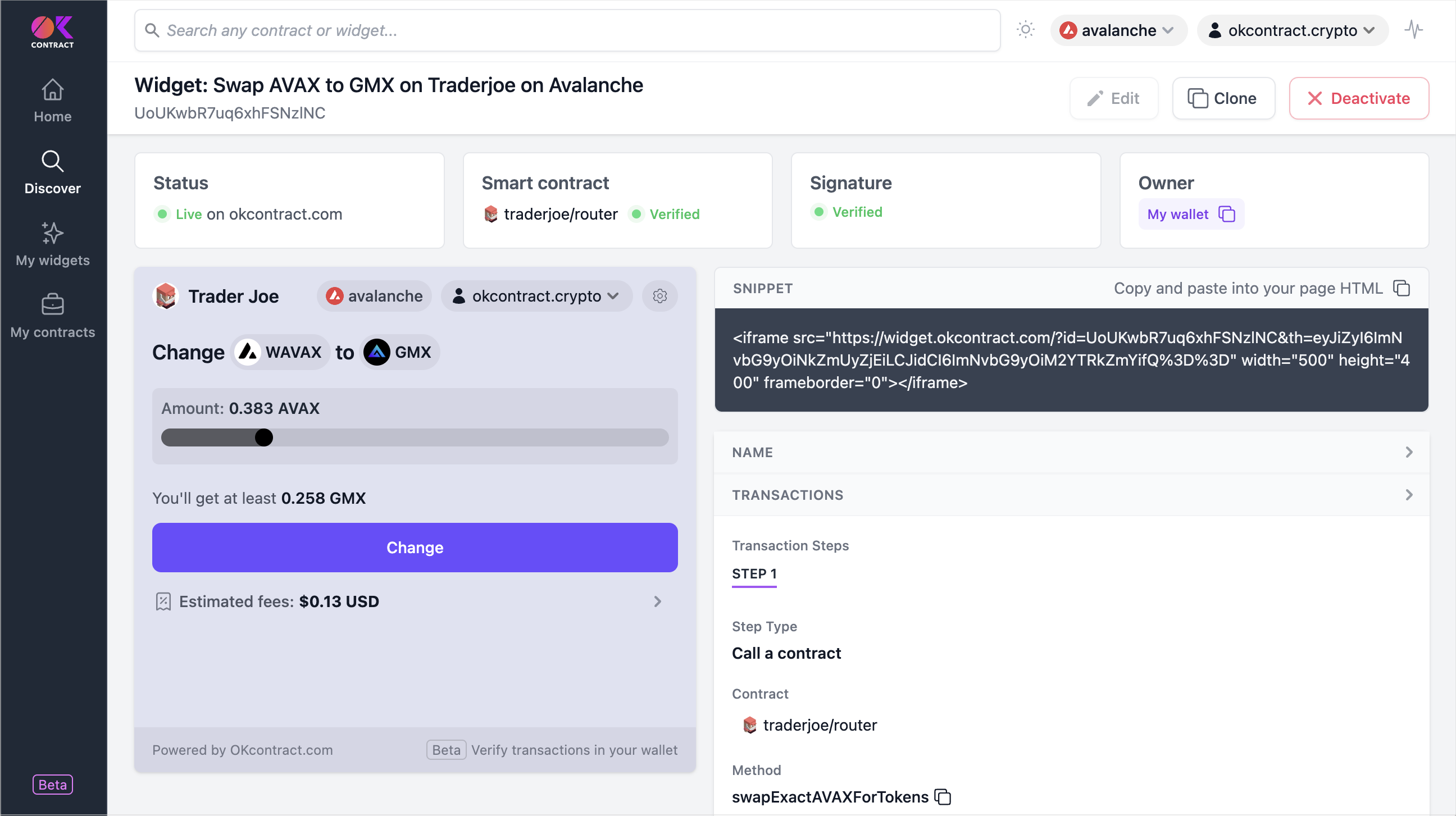Click the estimated fees receipt icon
Image resolution: width=1456 pixels, height=816 pixels.
163,601
